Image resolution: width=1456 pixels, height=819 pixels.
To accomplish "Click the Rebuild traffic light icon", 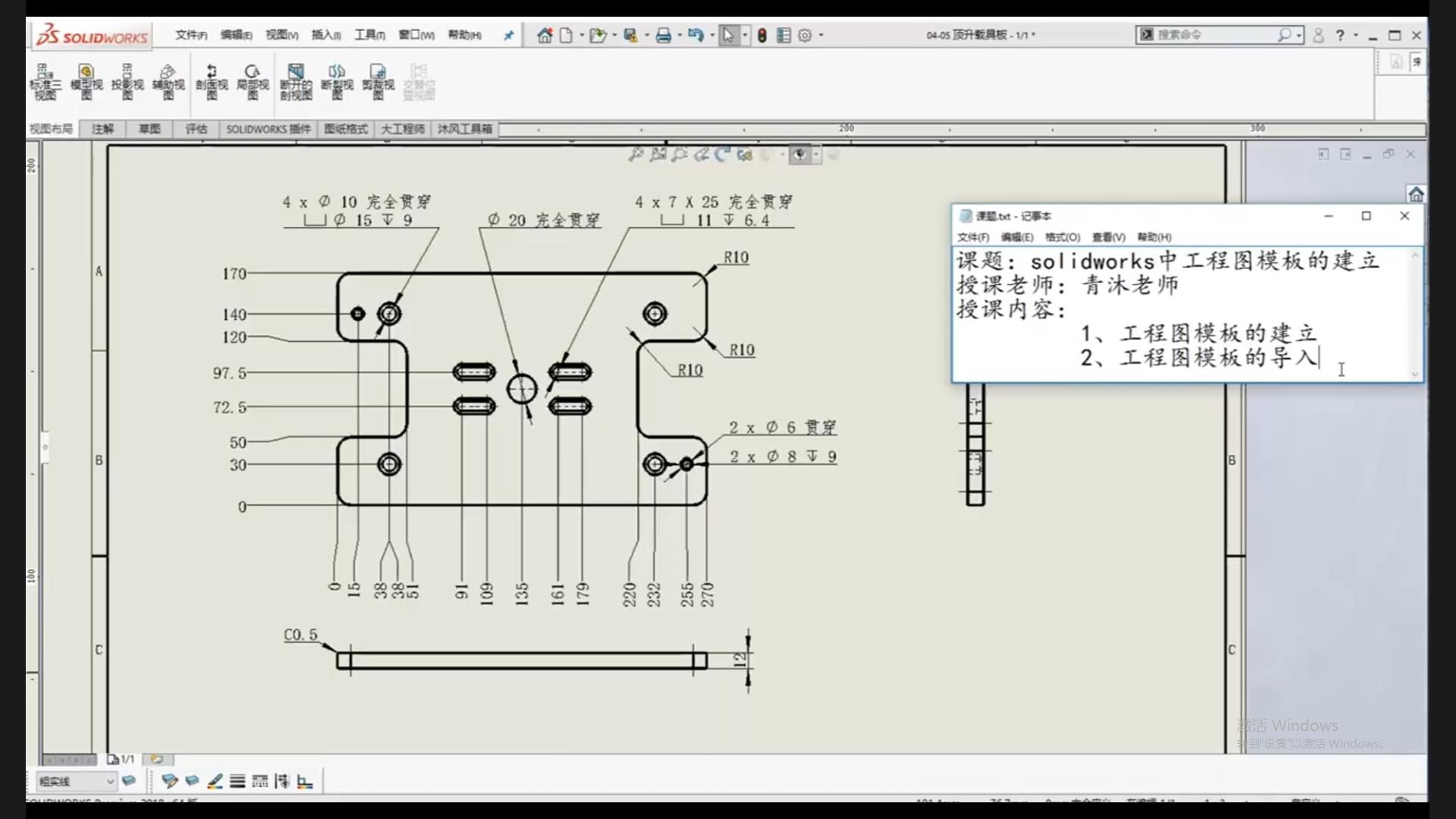I will (762, 36).
